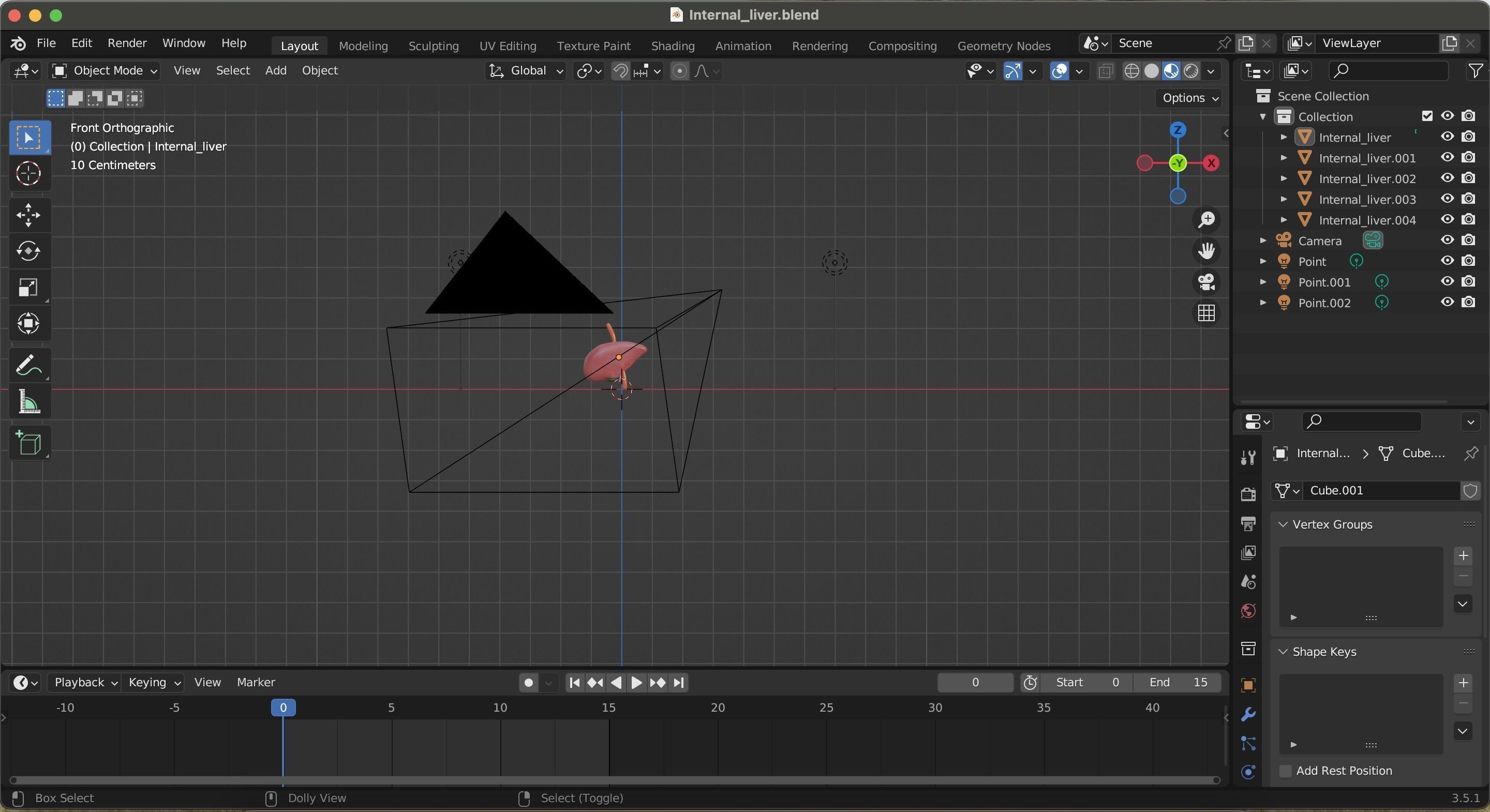Uncheck the Collection exclude checkbox
This screenshot has width=1490, height=812.
coord(1427,116)
